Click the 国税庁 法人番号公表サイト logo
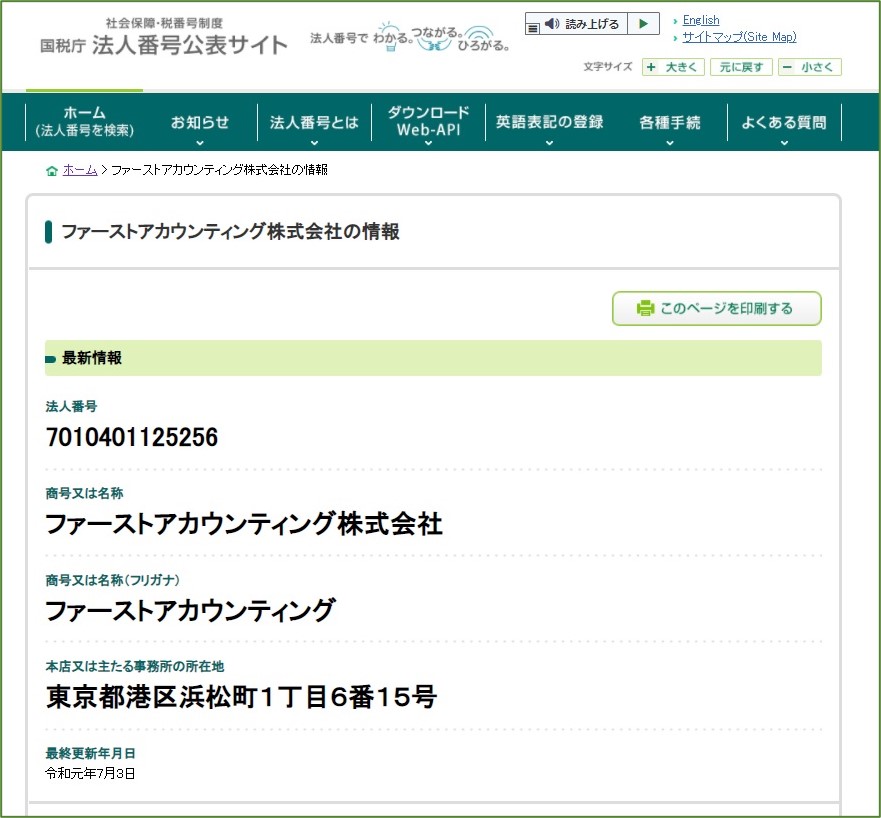Viewport: 881px width, 818px height. pos(164,38)
